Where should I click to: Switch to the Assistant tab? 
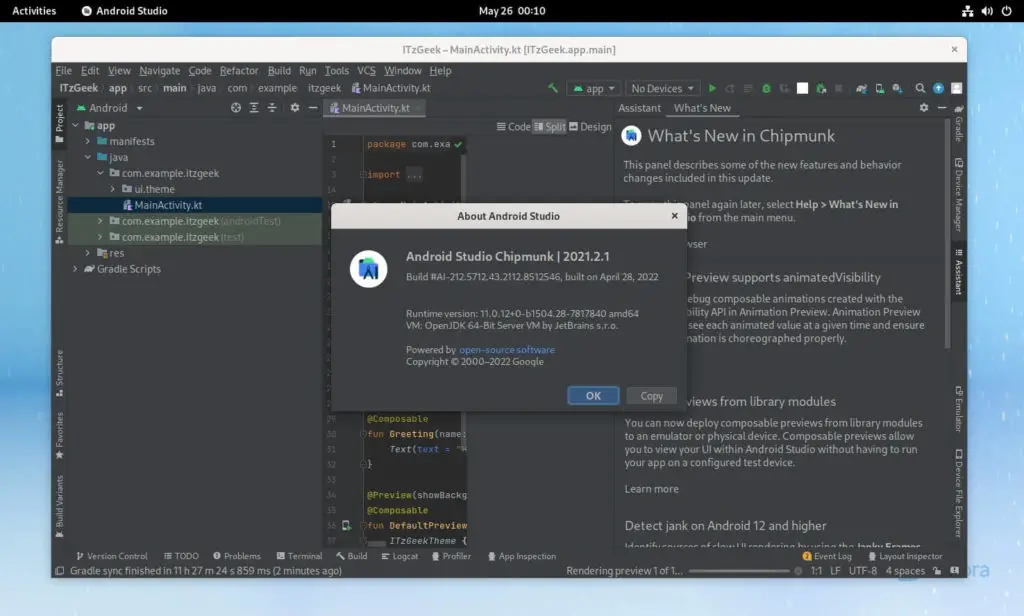[x=640, y=108]
